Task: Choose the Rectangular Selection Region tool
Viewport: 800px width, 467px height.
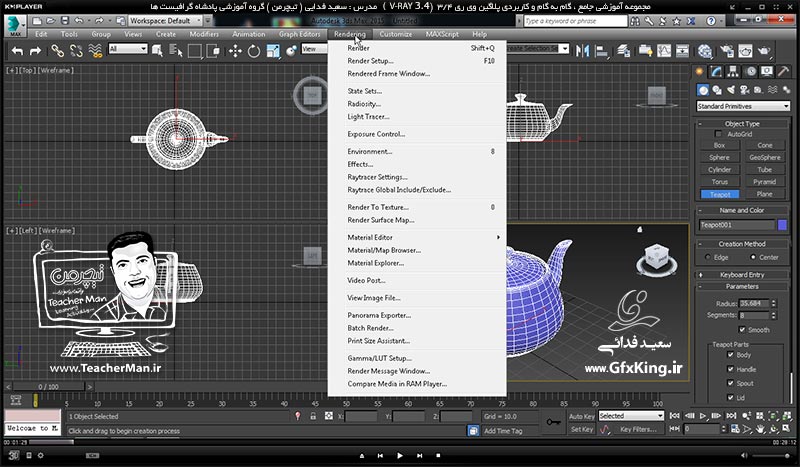Action: coord(194,51)
